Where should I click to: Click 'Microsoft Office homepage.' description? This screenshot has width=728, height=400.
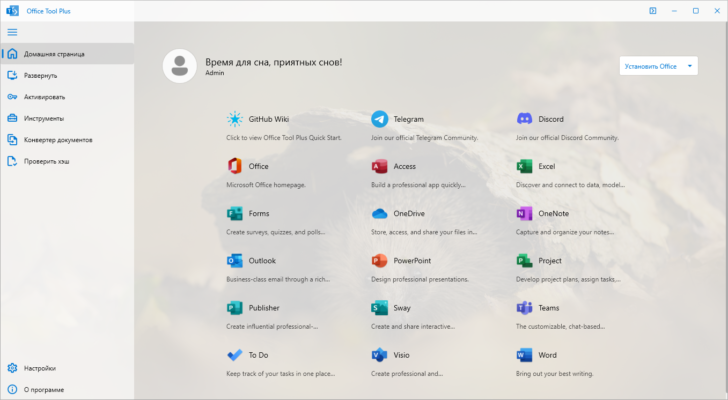point(266,185)
